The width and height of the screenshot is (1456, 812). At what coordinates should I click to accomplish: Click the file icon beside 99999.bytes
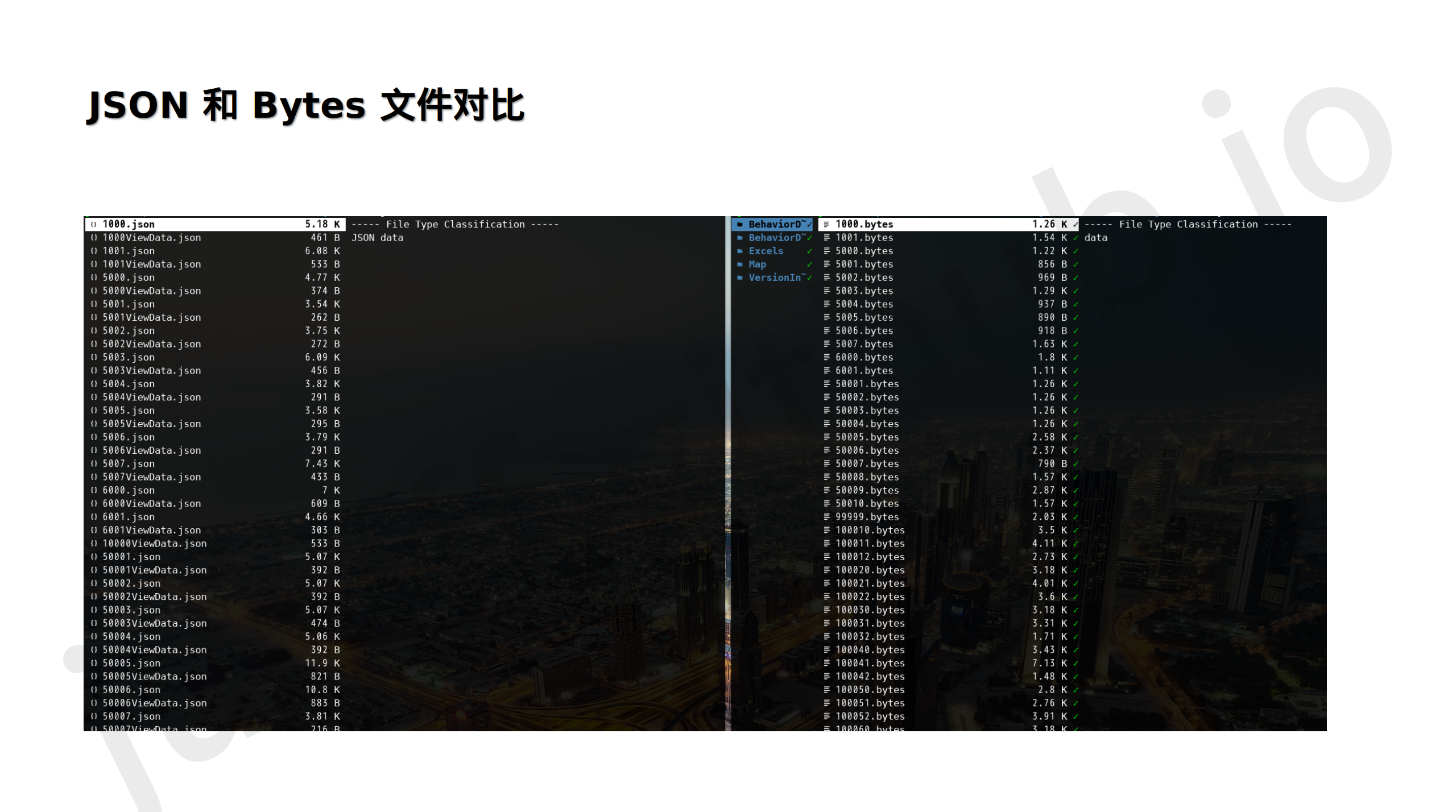827,517
